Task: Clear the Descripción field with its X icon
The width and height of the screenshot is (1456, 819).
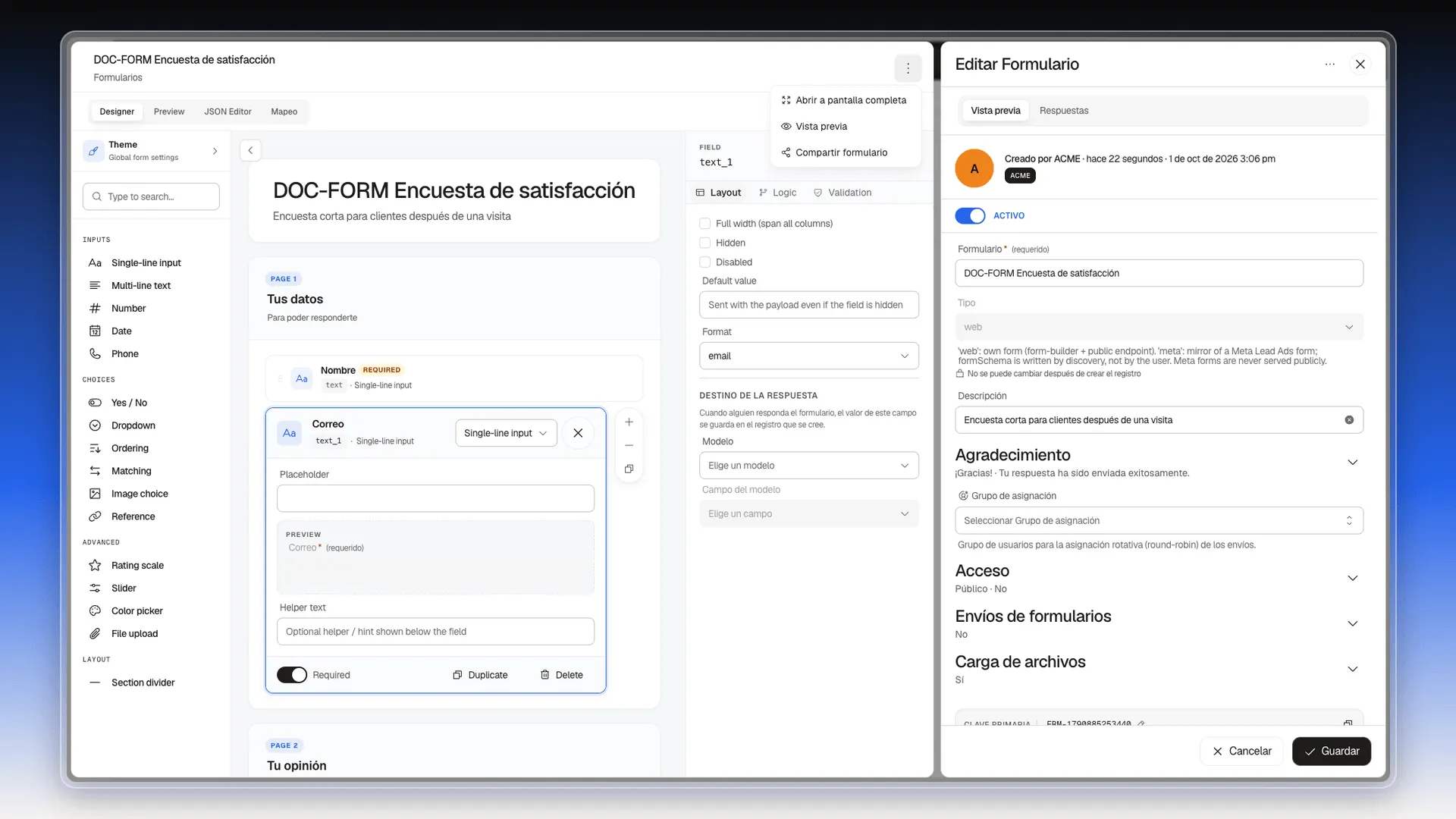Action: [x=1349, y=420]
